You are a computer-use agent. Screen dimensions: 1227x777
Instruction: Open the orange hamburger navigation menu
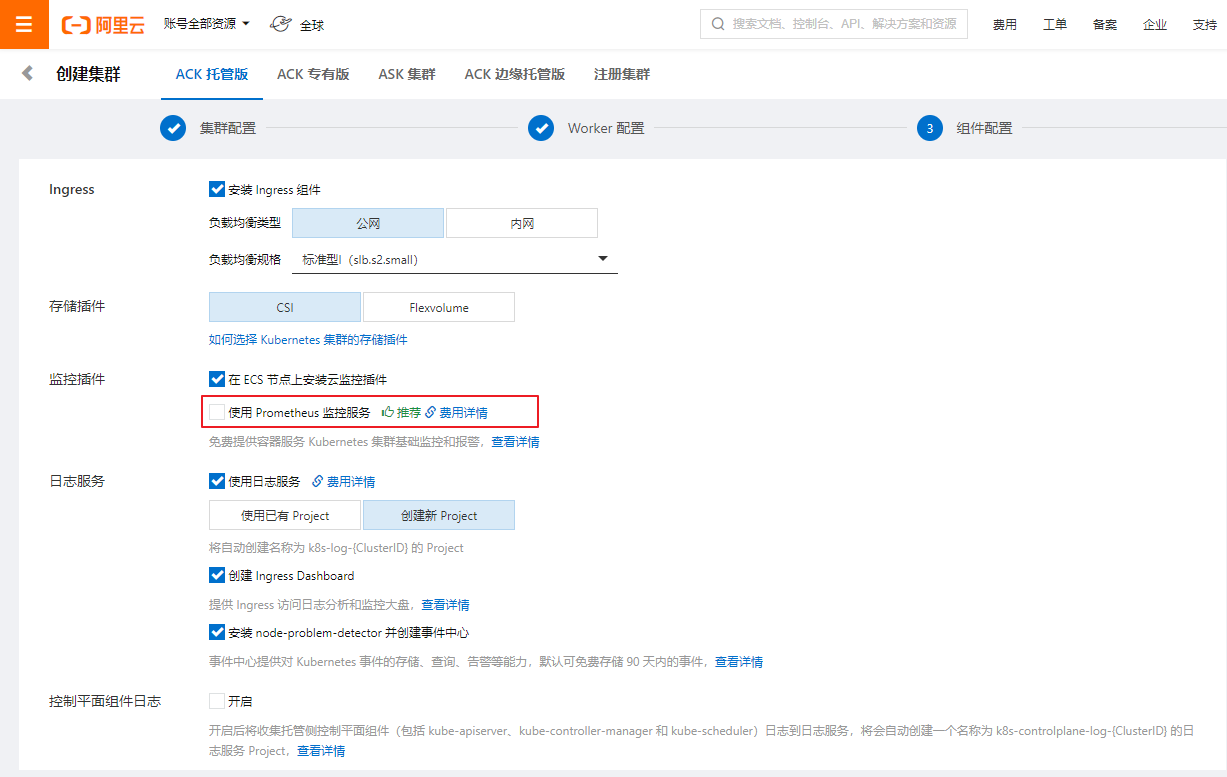pyautogui.click(x=24, y=24)
